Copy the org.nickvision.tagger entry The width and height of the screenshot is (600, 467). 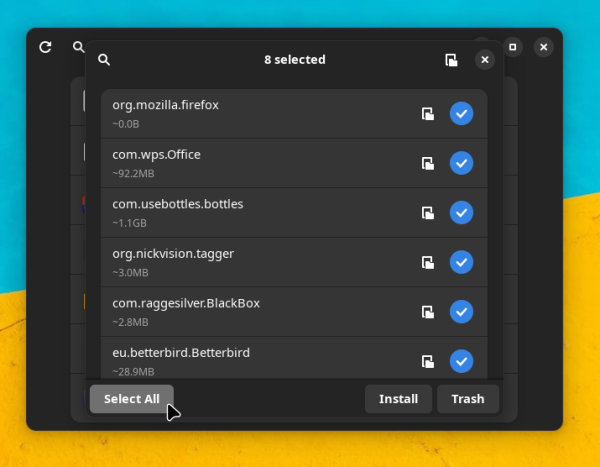pos(428,262)
